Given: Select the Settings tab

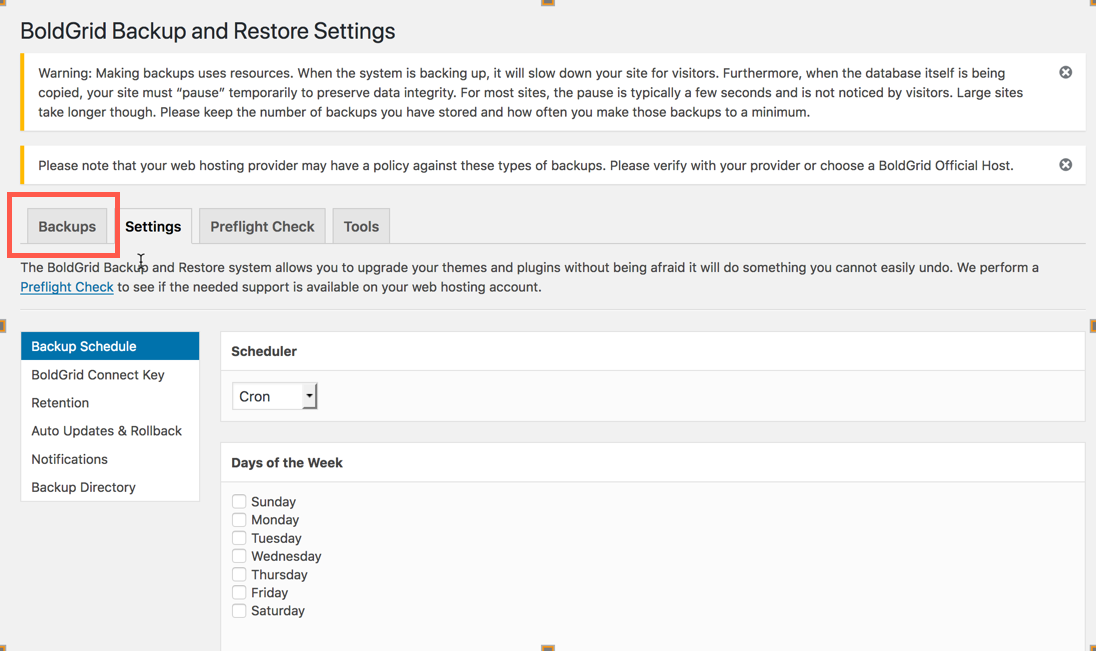Looking at the screenshot, I should (x=153, y=226).
